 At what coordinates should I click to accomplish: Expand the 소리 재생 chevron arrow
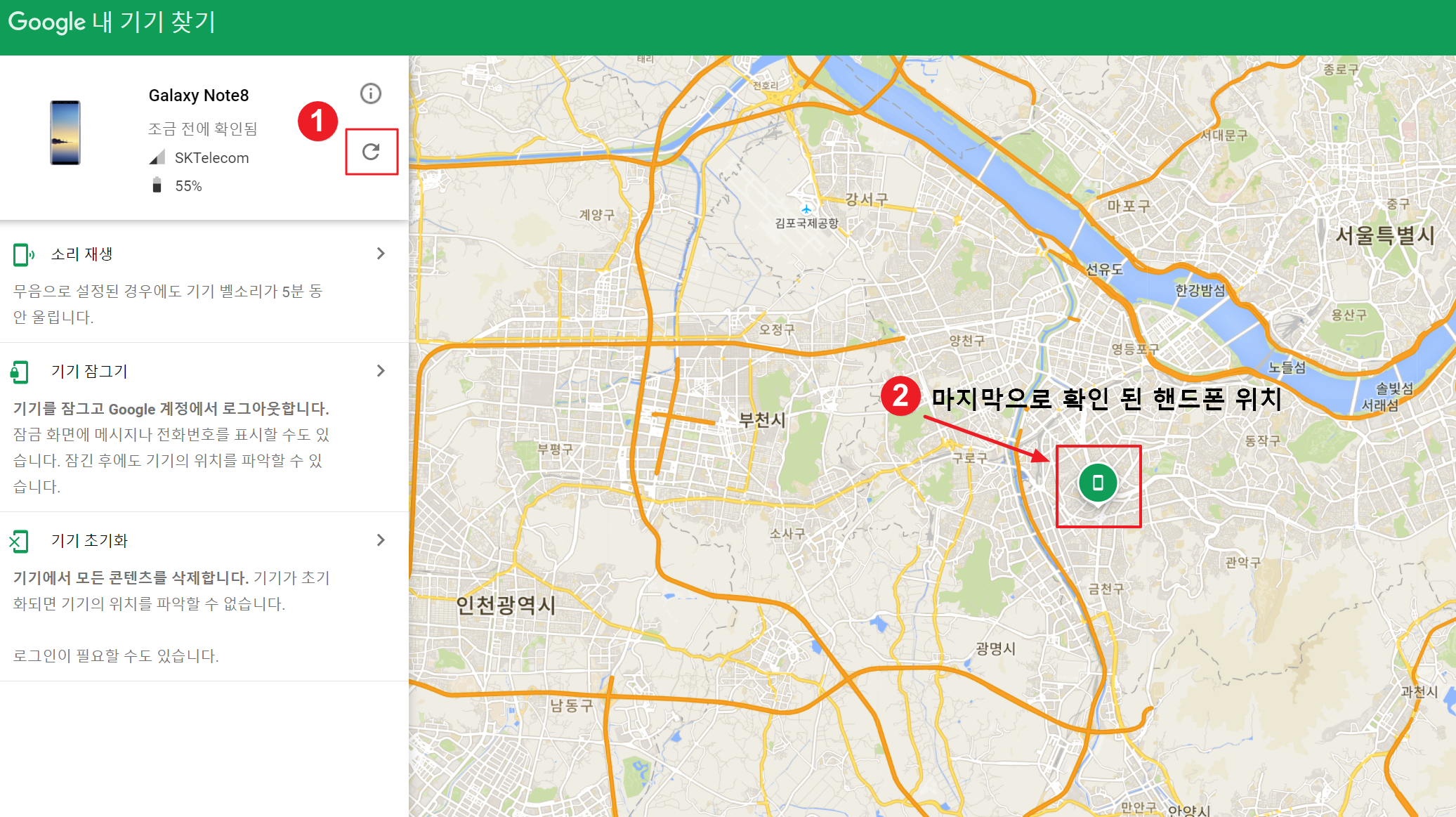click(x=381, y=254)
